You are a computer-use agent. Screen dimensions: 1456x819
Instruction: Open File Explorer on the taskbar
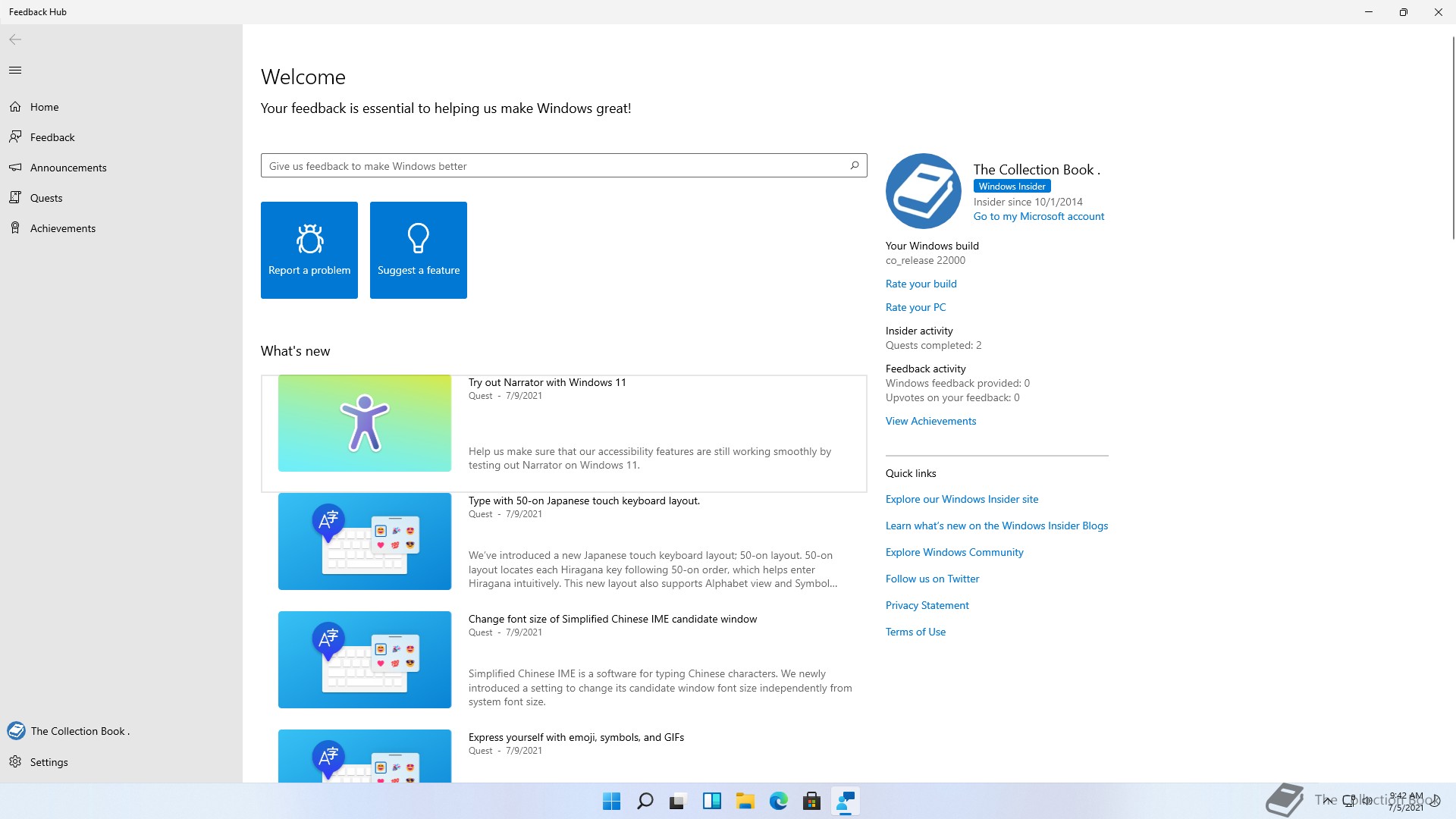pyautogui.click(x=745, y=801)
